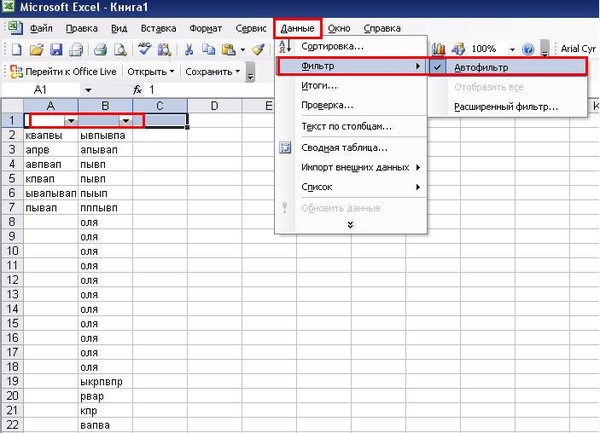Toggle the Автофильтр checked option
The height and width of the screenshot is (433, 600).
pyautogui.click(x=508, y=67)
